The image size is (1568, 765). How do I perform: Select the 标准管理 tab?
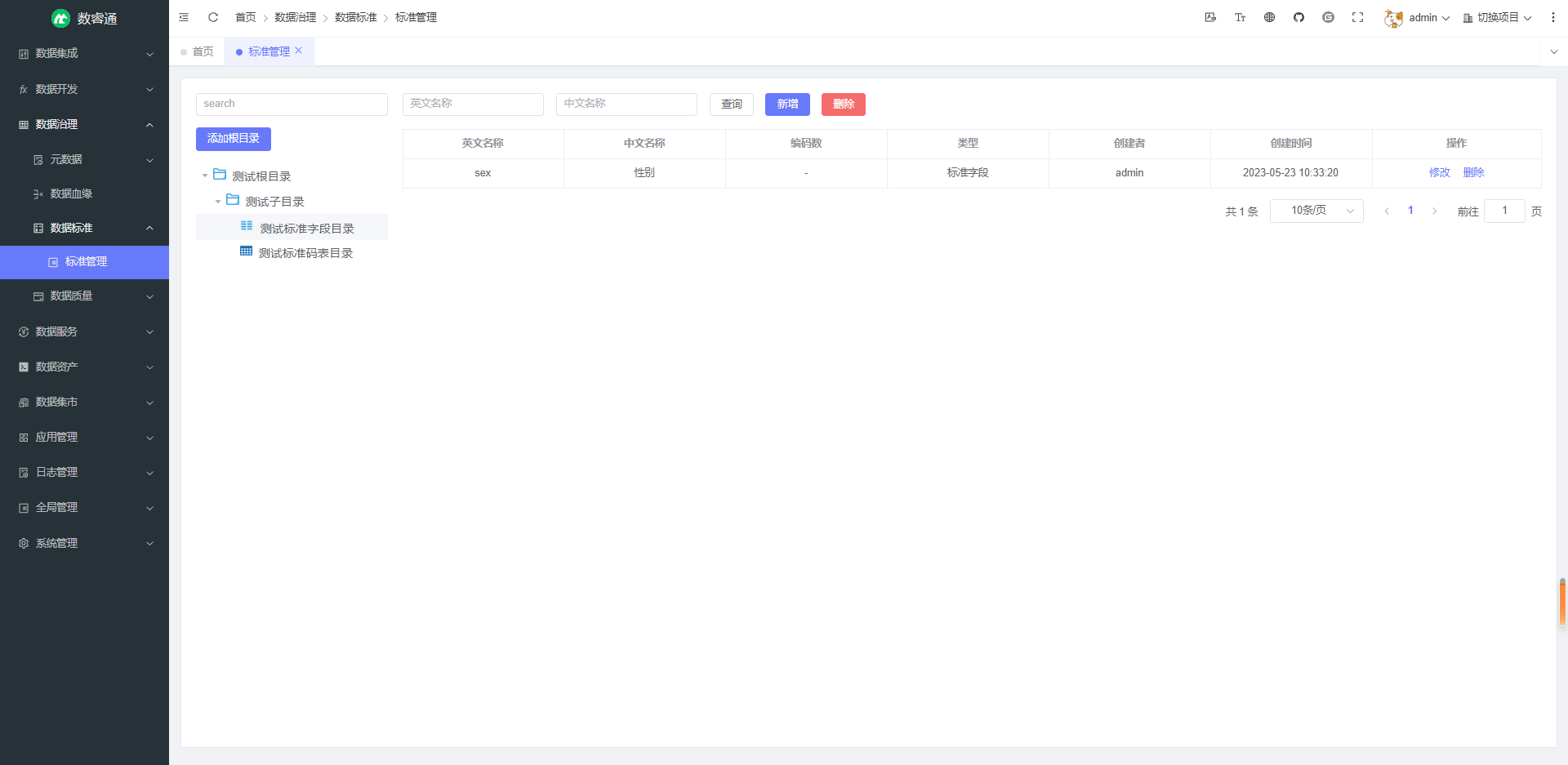[x=269, y=51]
